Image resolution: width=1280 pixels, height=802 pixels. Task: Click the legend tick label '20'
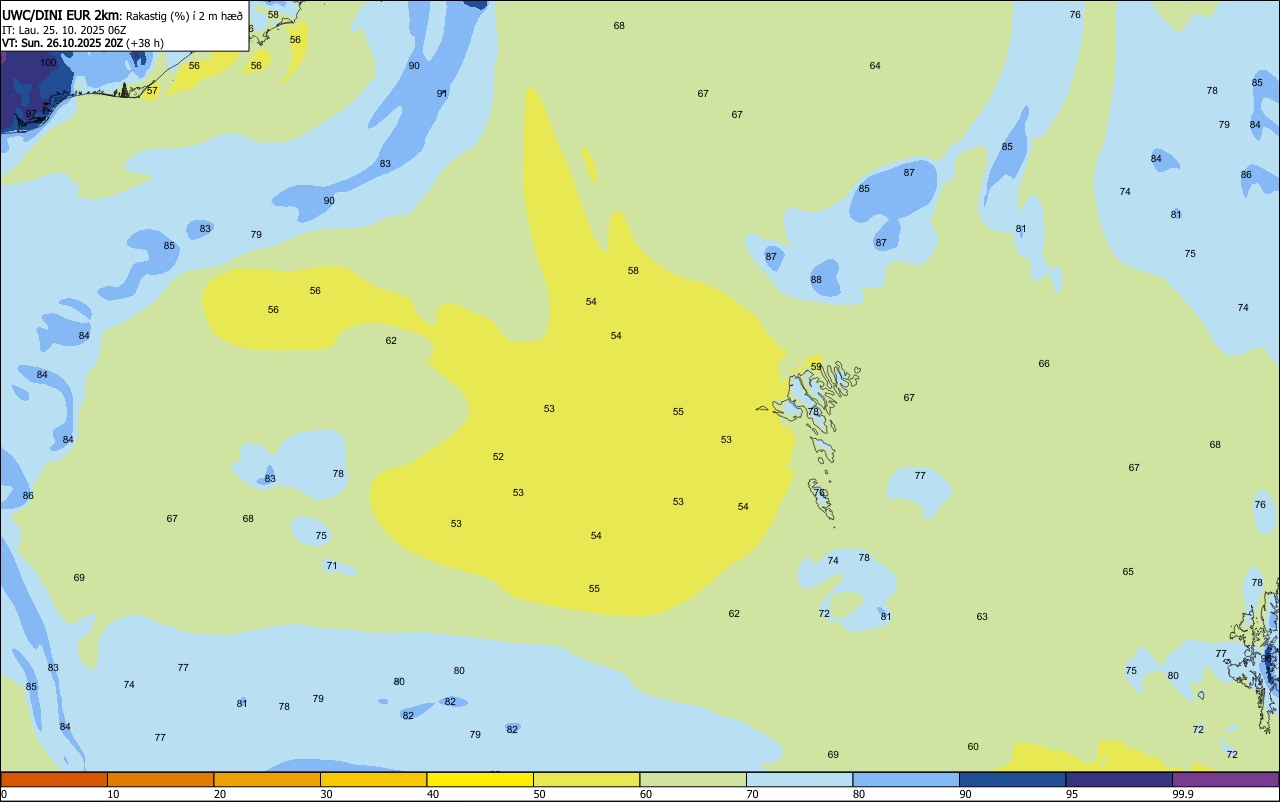click(x=220, y=794)
